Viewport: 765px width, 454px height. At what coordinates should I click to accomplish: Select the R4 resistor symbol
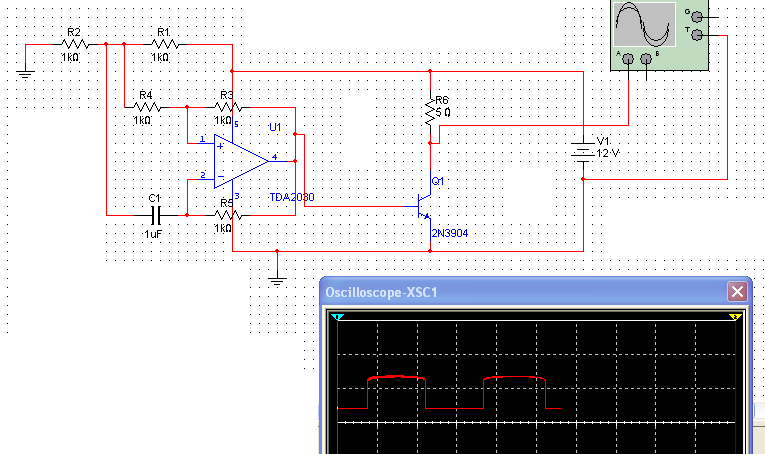(x=147, y=107)
